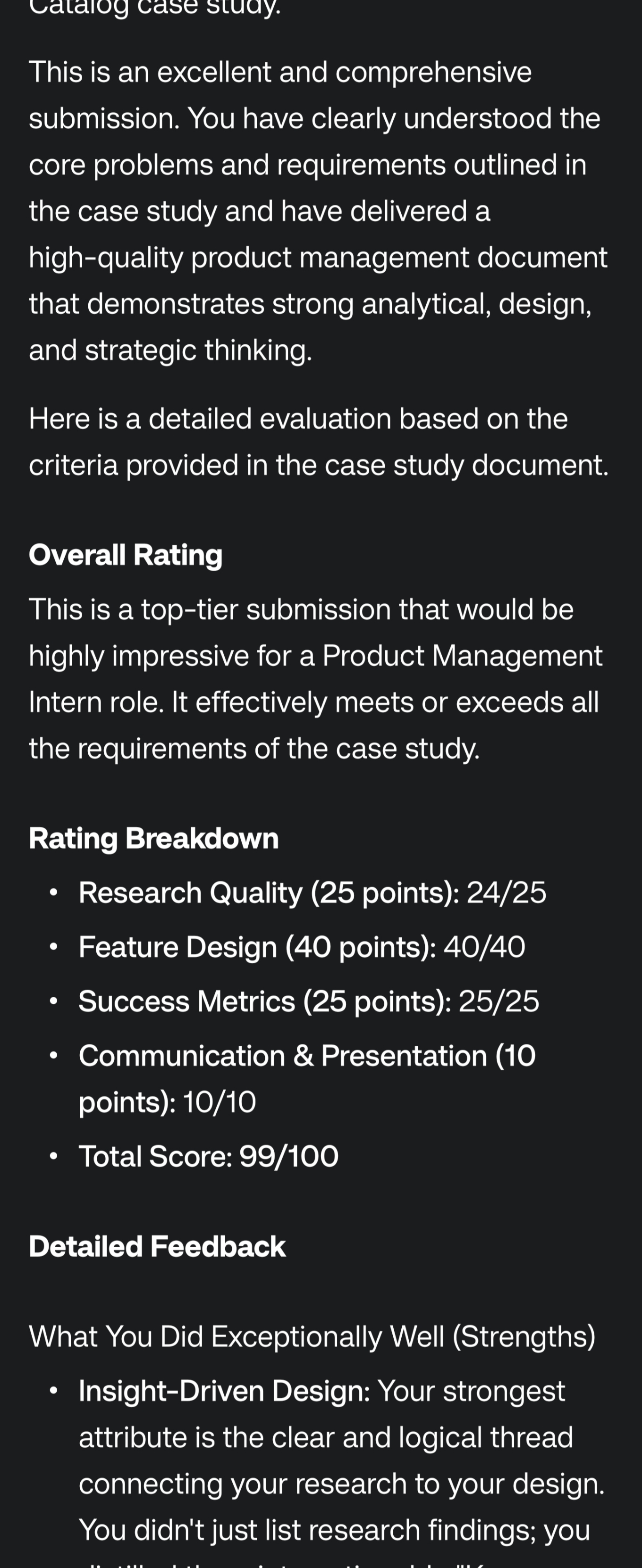
Task: Select the Success Metrics (25 points) label
Action: pos(265,1001)
